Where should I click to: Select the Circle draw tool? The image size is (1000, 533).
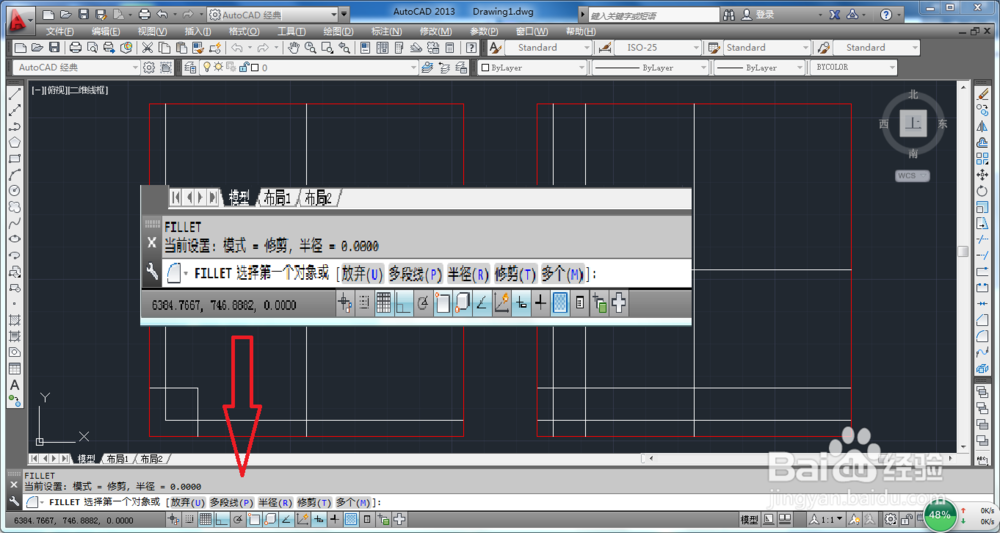coord(15,191)
